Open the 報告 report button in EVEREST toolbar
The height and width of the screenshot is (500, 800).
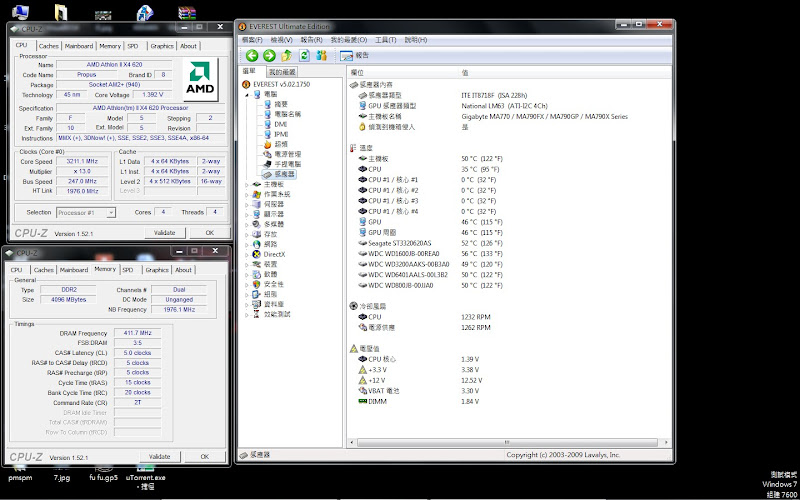pyautogui.click(x=355, y=55)
